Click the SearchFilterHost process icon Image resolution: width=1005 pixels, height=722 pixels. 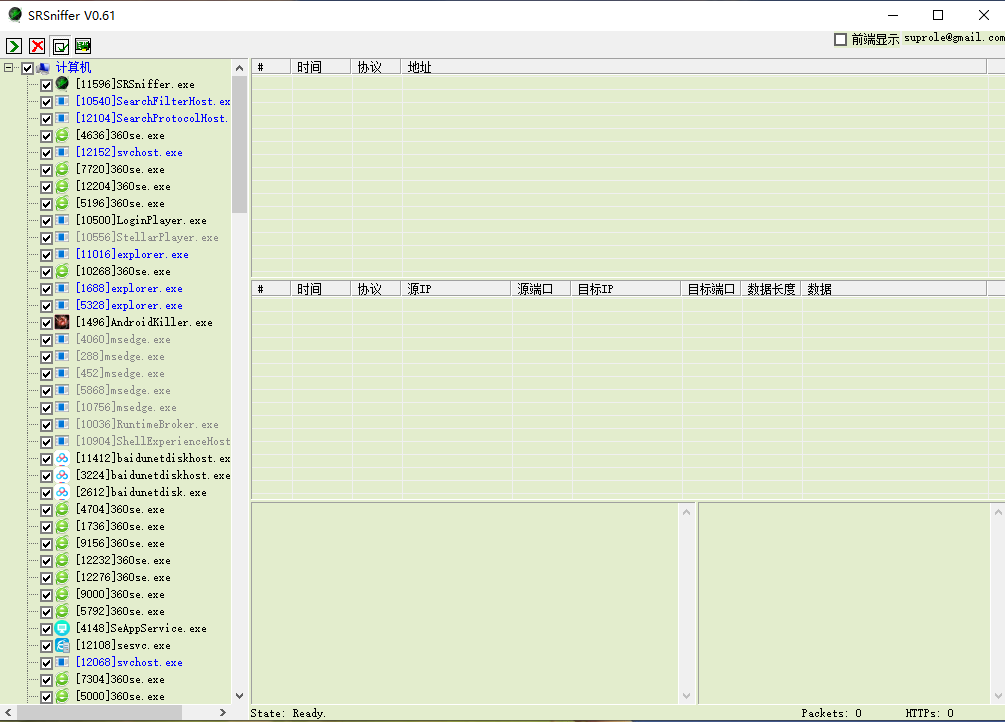62,101
